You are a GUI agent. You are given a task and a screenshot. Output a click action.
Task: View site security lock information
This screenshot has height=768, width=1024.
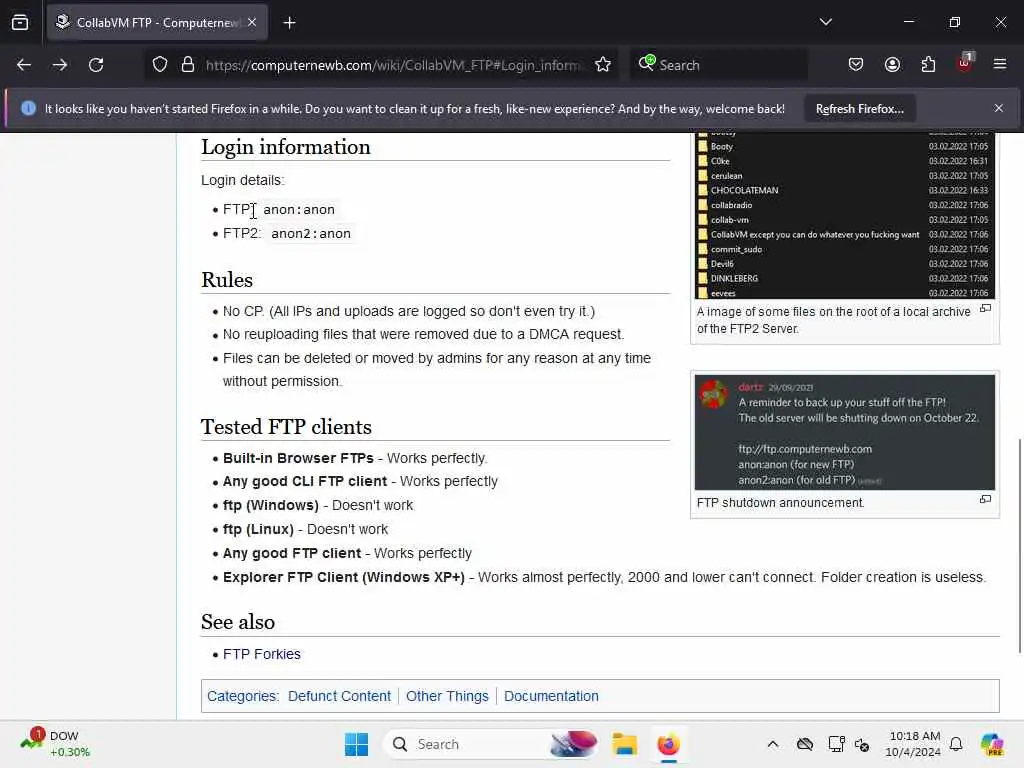pyautogui.click(x=188, y=65)
